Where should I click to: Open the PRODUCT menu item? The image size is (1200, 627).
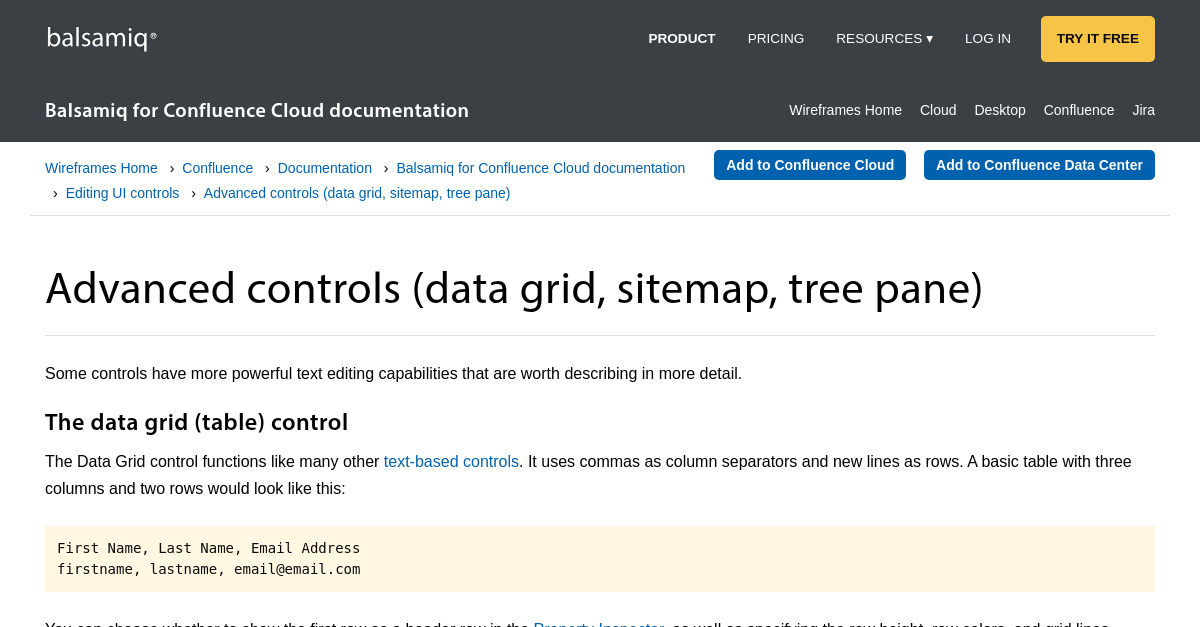pyautogui.click(x=682, y=39)
